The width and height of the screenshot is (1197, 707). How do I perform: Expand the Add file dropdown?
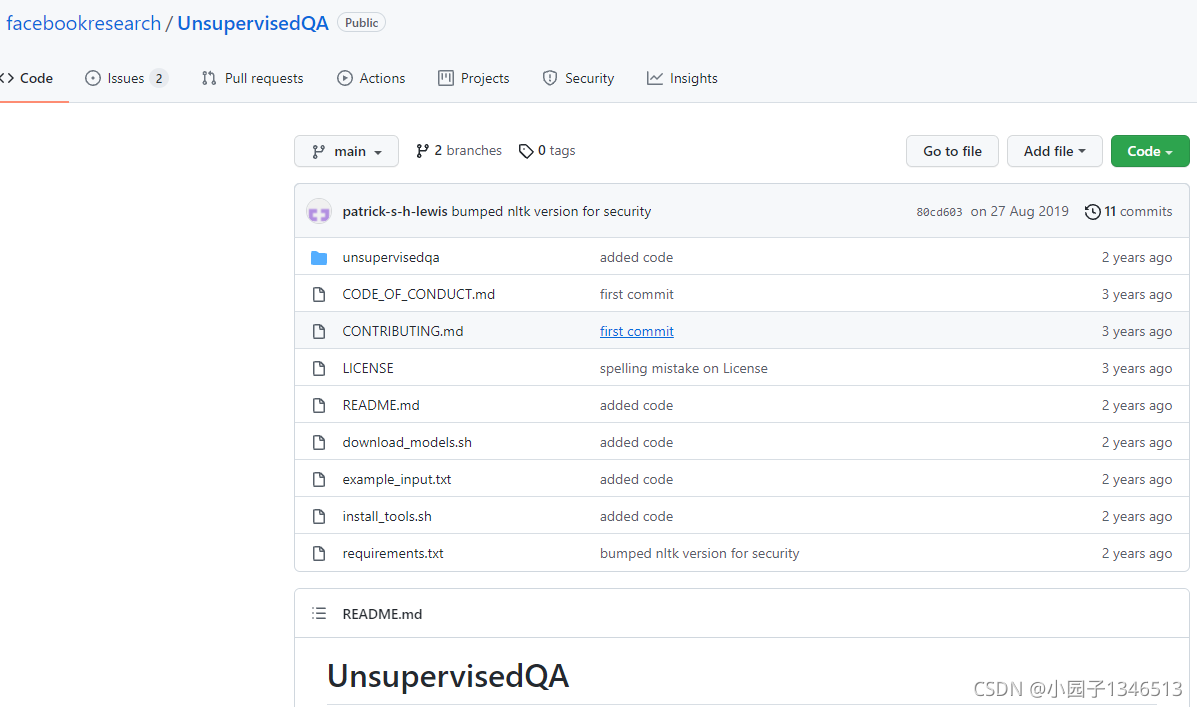1054,151
